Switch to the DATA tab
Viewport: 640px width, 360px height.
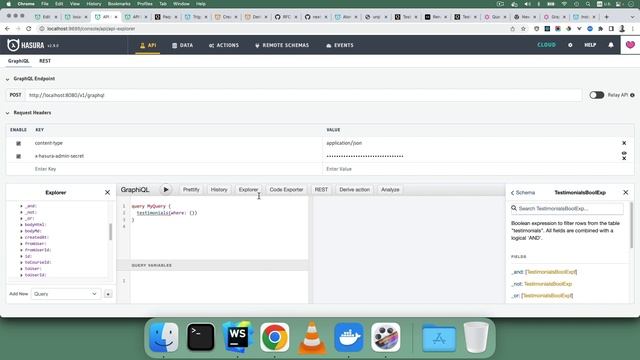pos(182,45)
